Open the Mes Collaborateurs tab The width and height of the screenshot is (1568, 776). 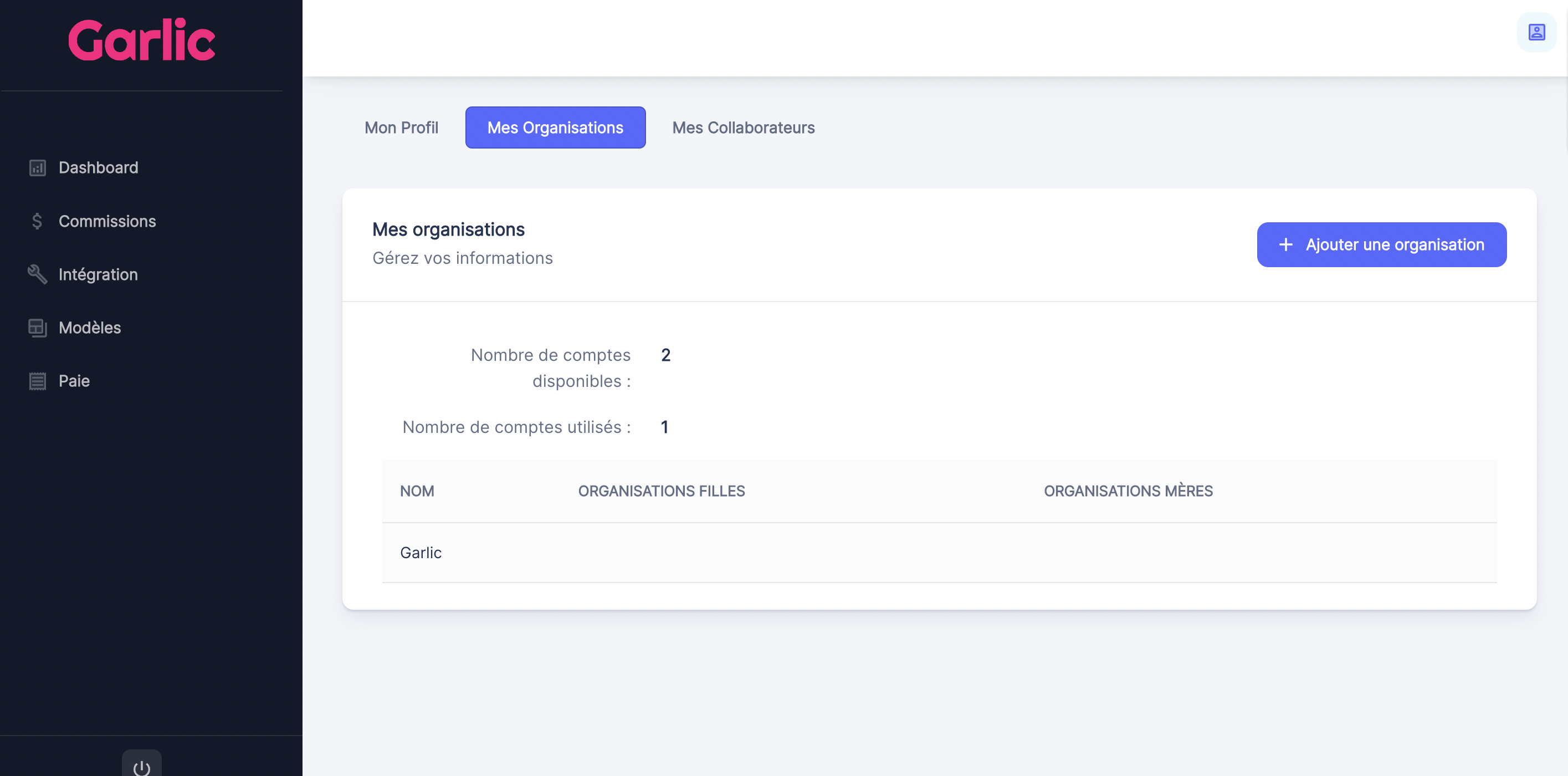[x=742, y=128]
